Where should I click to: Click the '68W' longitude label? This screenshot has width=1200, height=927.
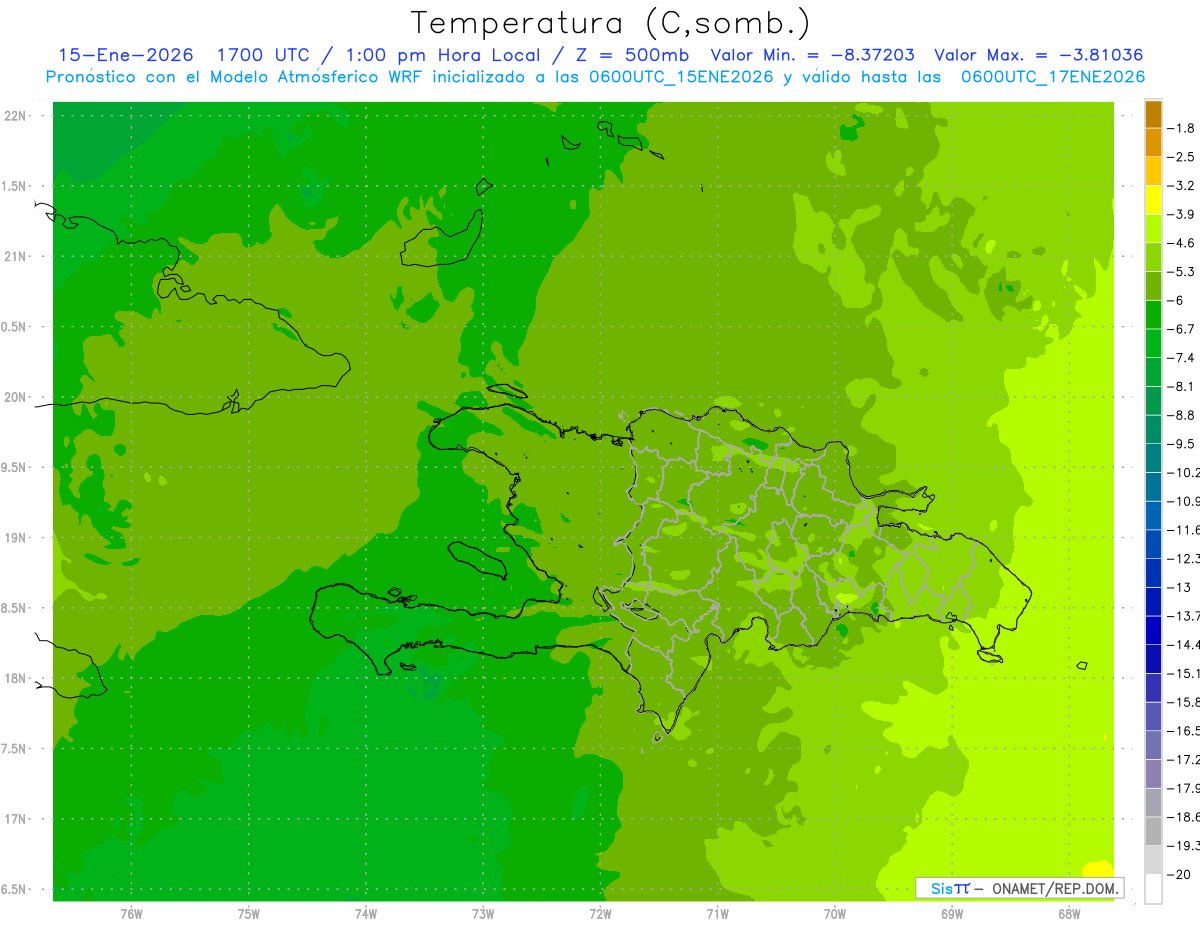1069,913
